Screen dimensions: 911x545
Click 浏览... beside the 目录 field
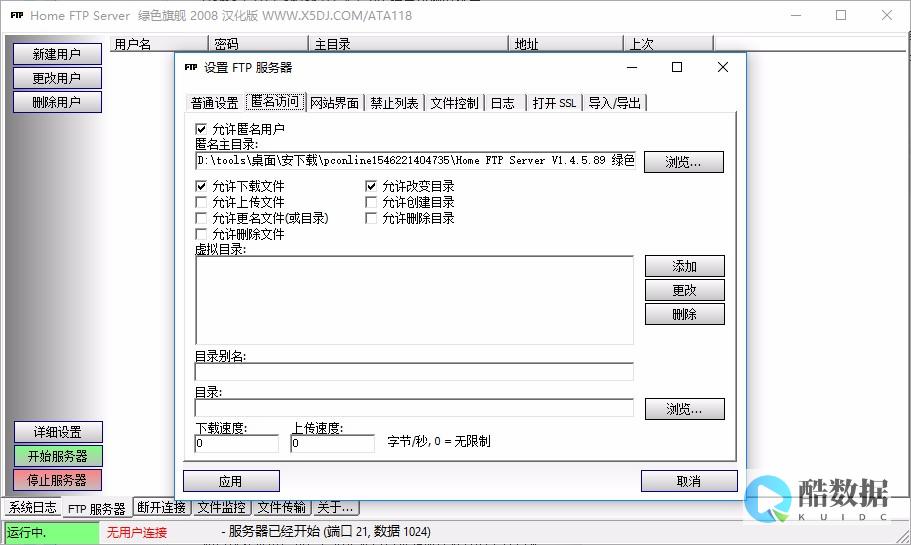point(684,409)
